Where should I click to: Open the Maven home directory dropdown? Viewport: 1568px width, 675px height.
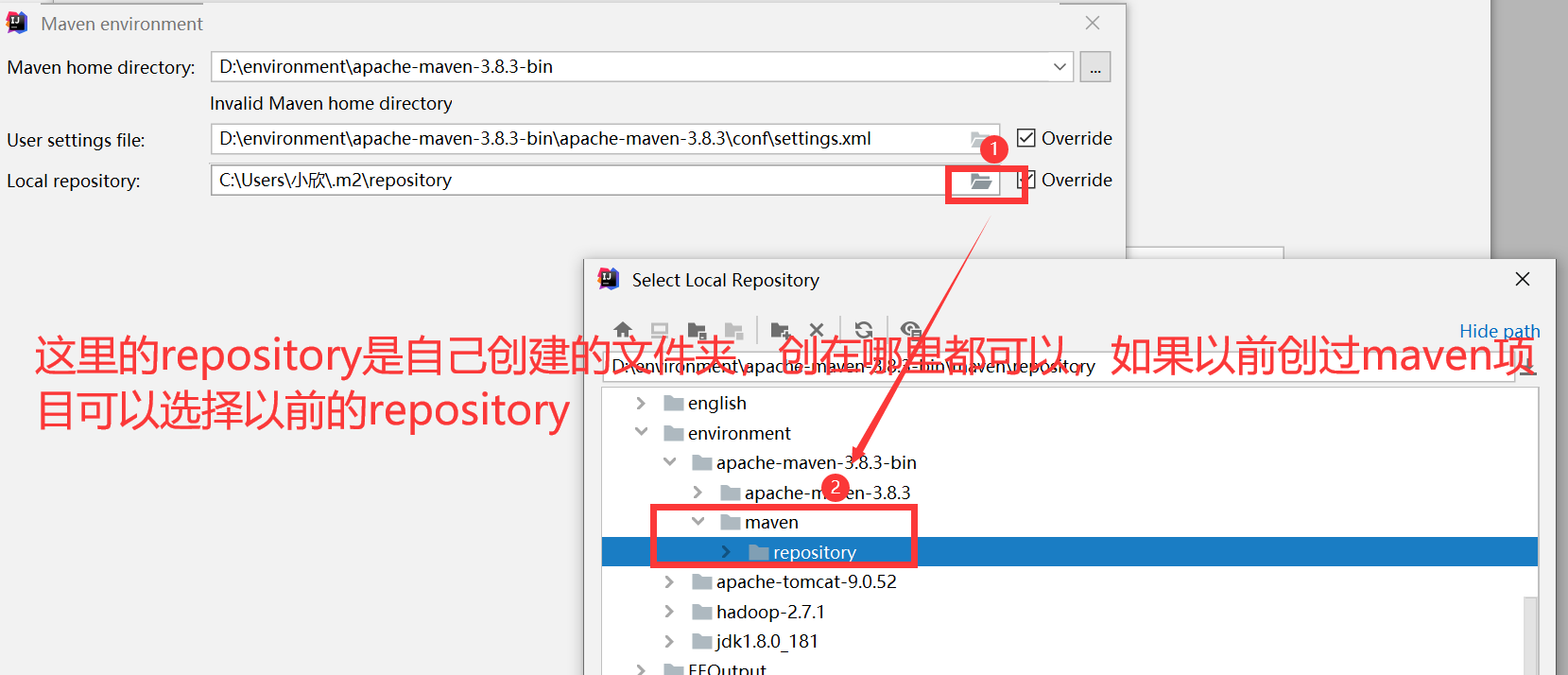tap(1060, 67)
